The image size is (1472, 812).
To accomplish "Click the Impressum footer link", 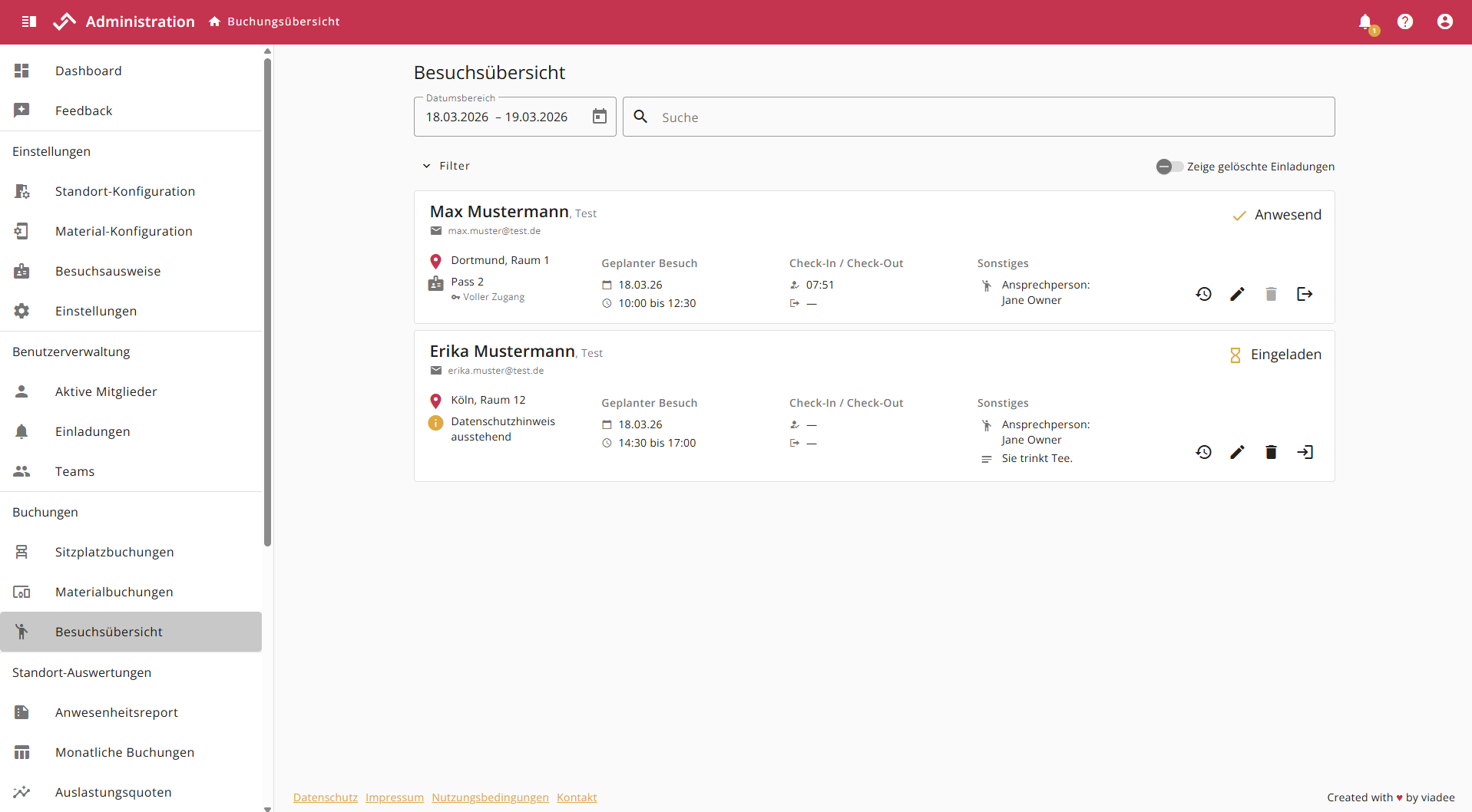I will coord(394,797).
